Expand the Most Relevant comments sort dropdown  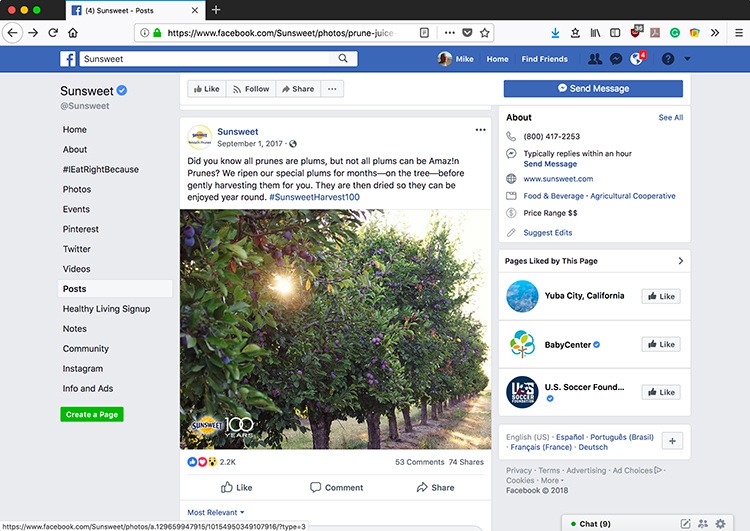pos(216,512)
